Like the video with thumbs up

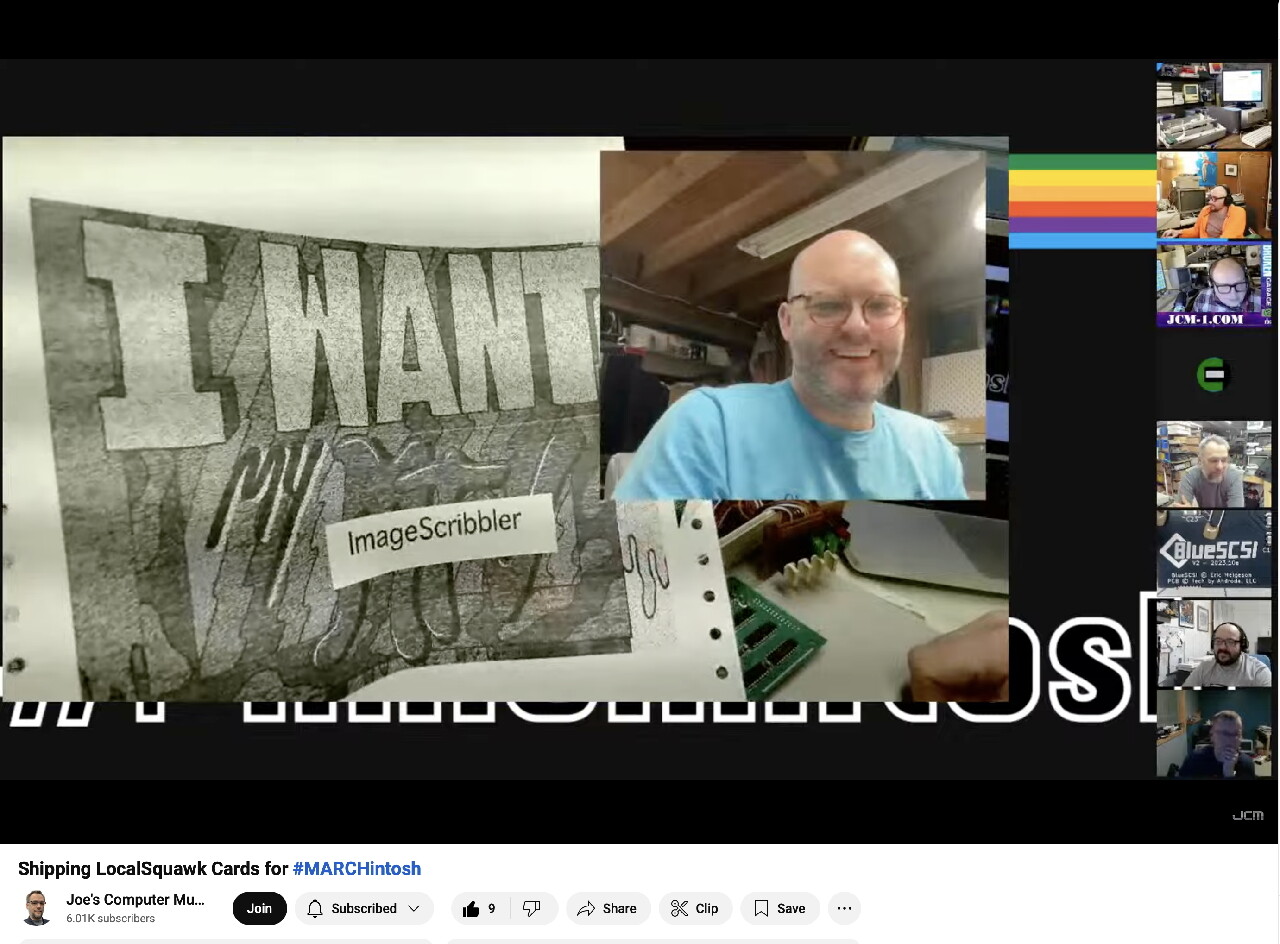point(480,908)
